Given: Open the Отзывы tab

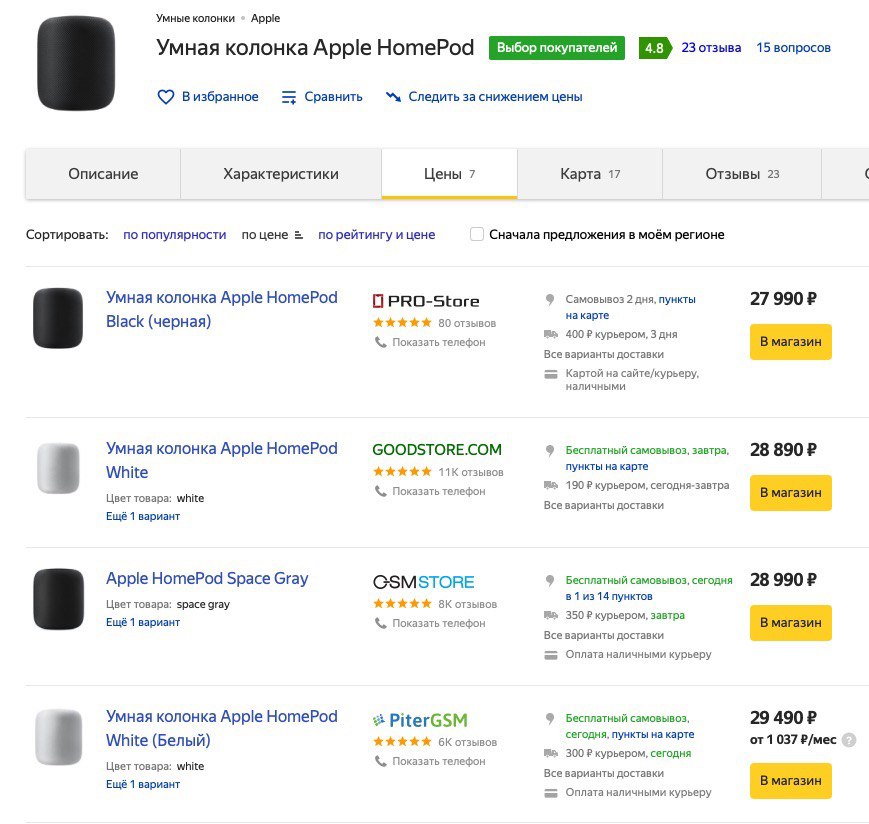Looking at the screenshot, I should 742,174.
